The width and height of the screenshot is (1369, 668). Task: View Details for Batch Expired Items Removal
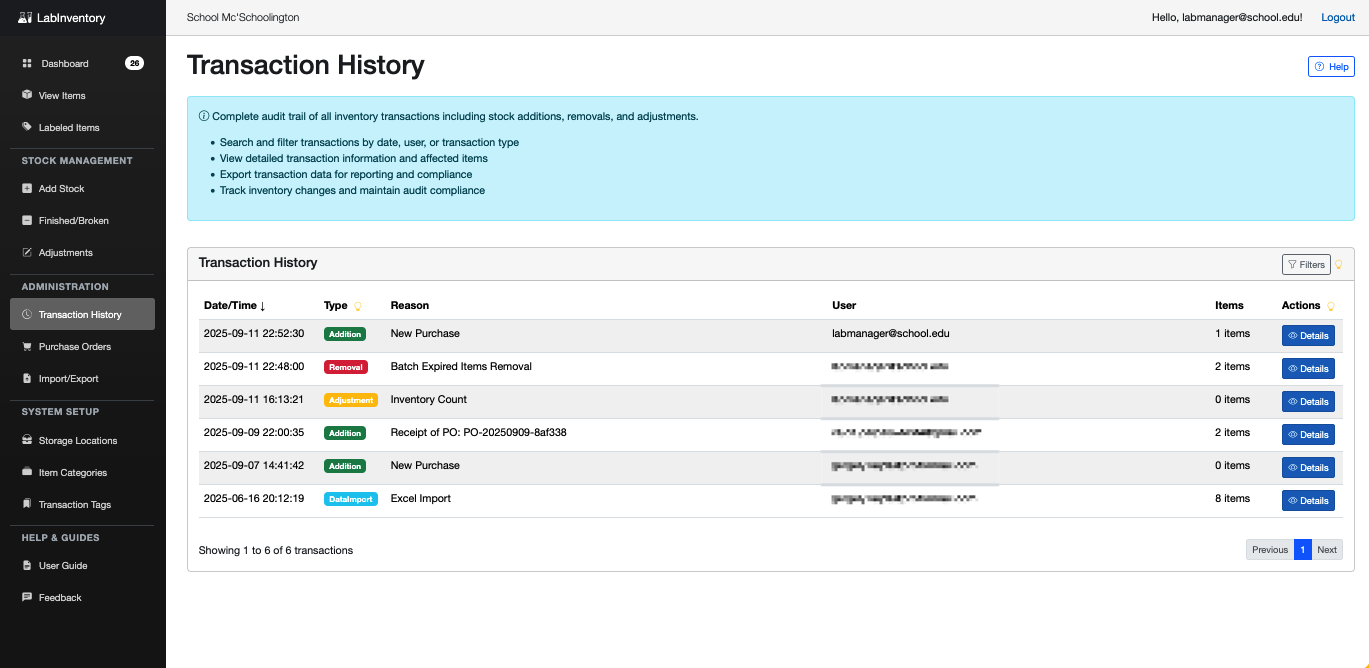pos(1308,369)
